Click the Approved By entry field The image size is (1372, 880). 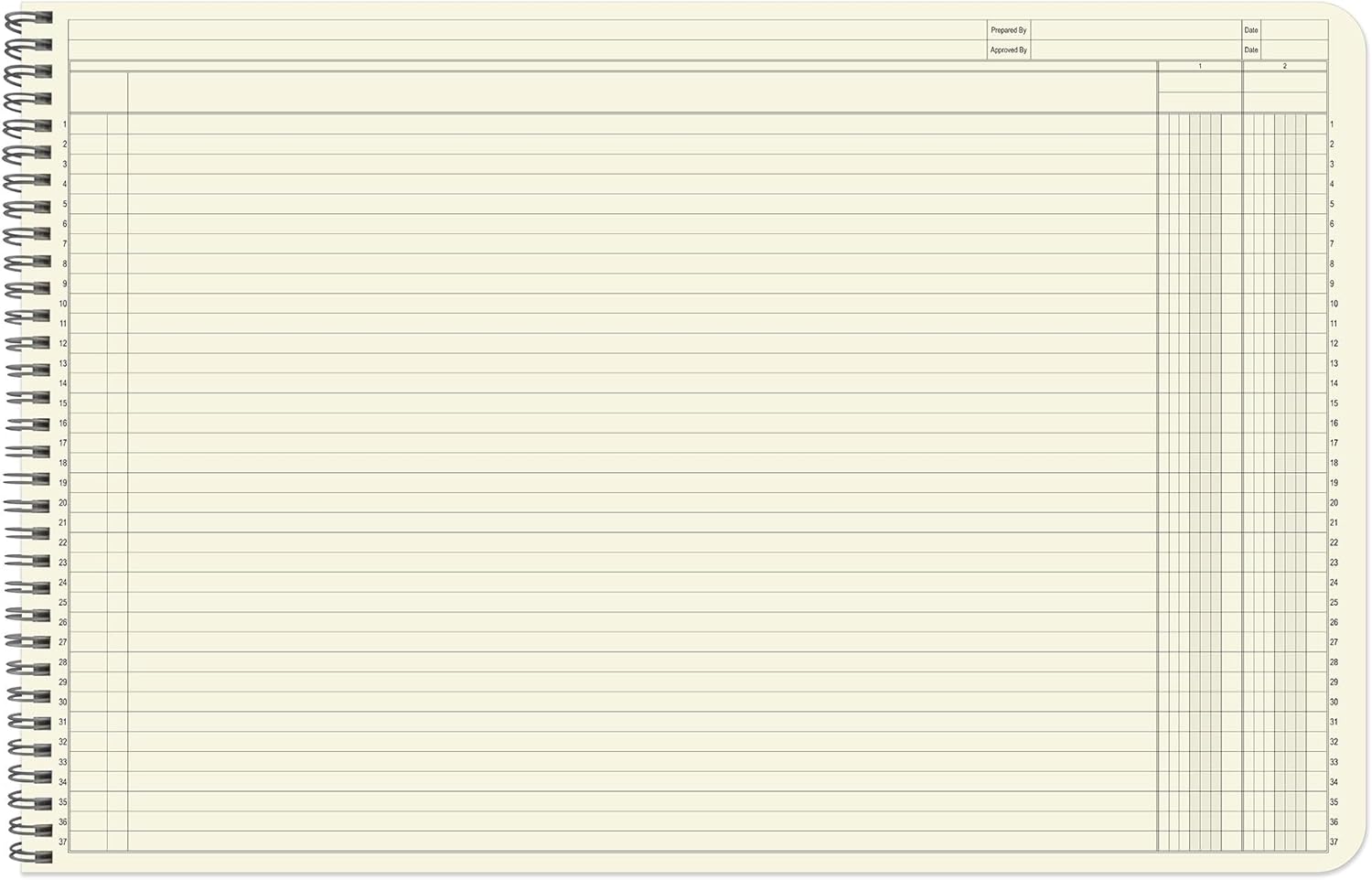point(1135,50)
